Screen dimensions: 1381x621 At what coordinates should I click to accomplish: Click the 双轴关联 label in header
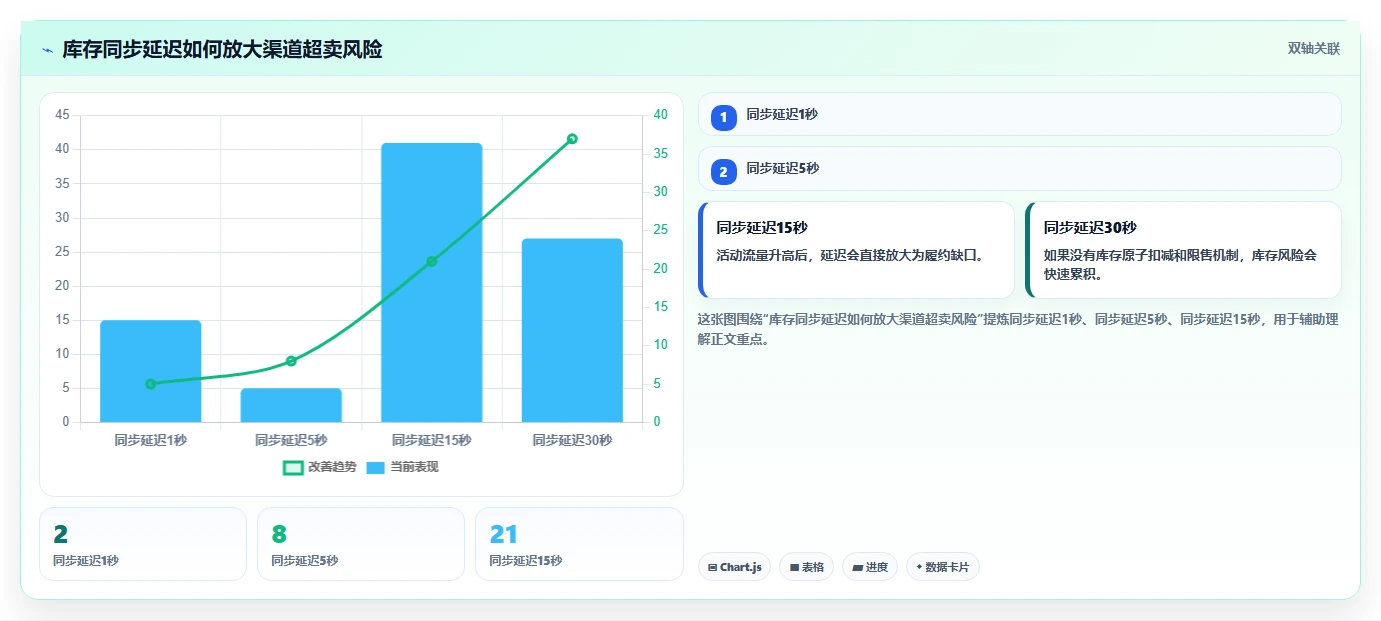point(1313,49)
